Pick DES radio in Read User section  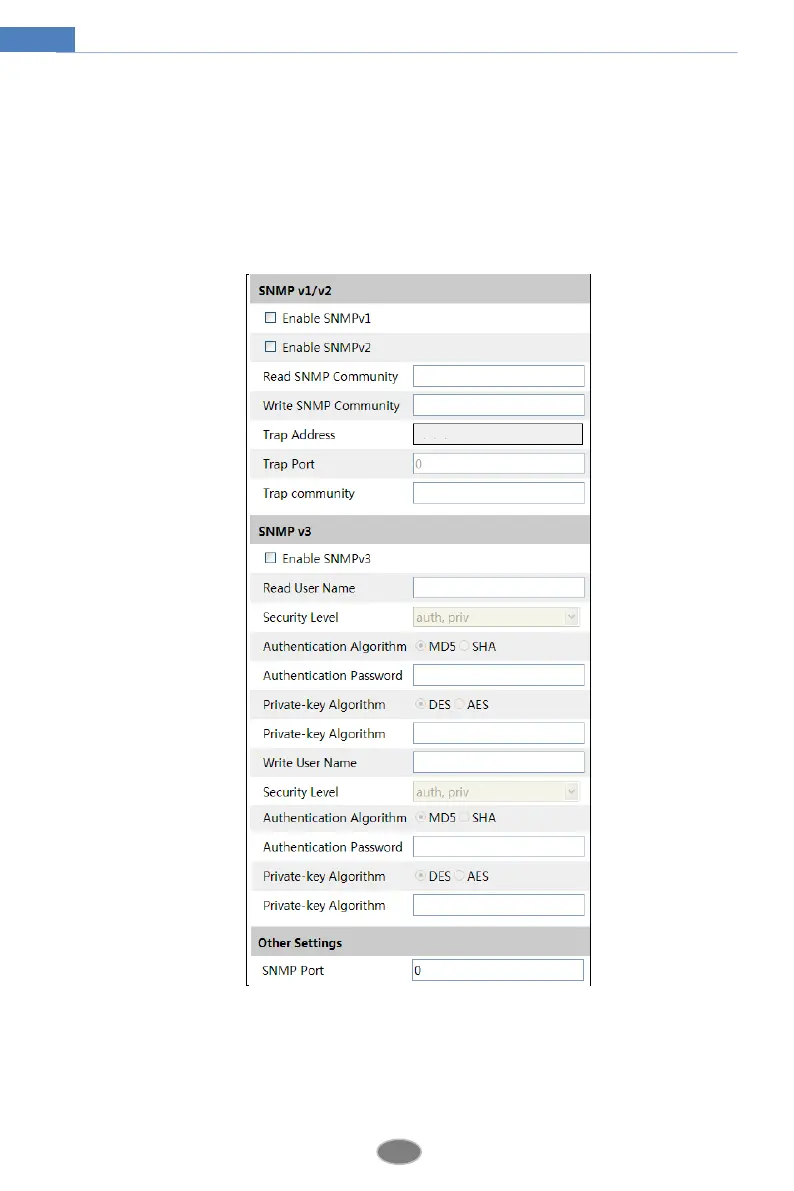[420, 704]
